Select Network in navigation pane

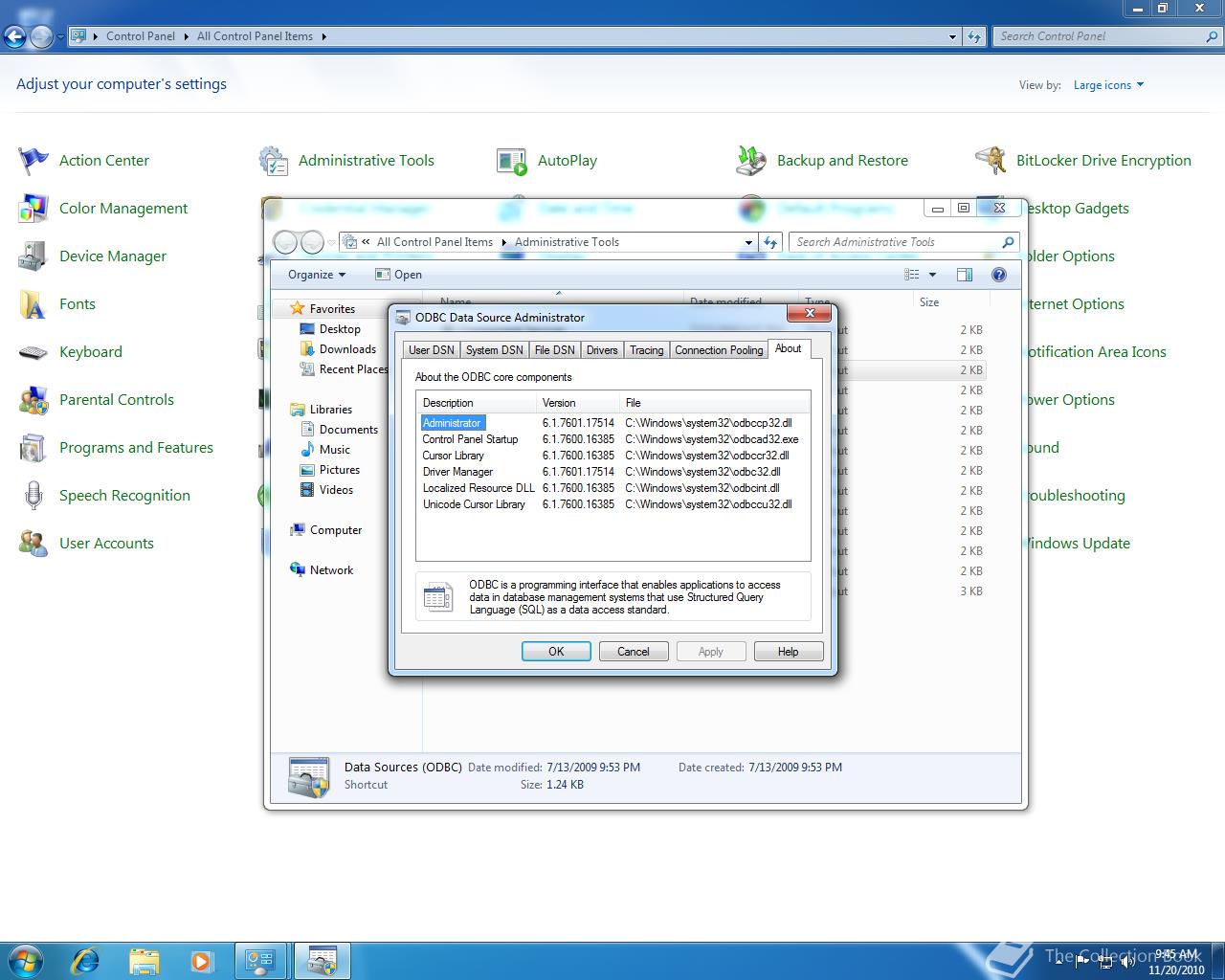[x=331, y=570]
